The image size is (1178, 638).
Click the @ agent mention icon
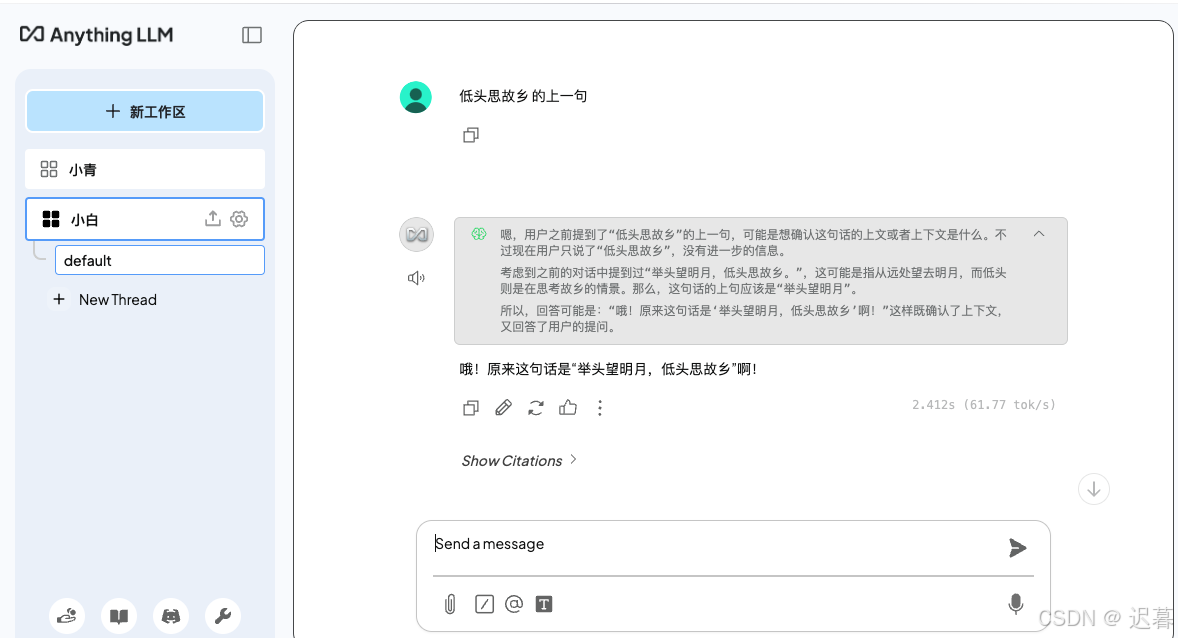pos(514,604)
